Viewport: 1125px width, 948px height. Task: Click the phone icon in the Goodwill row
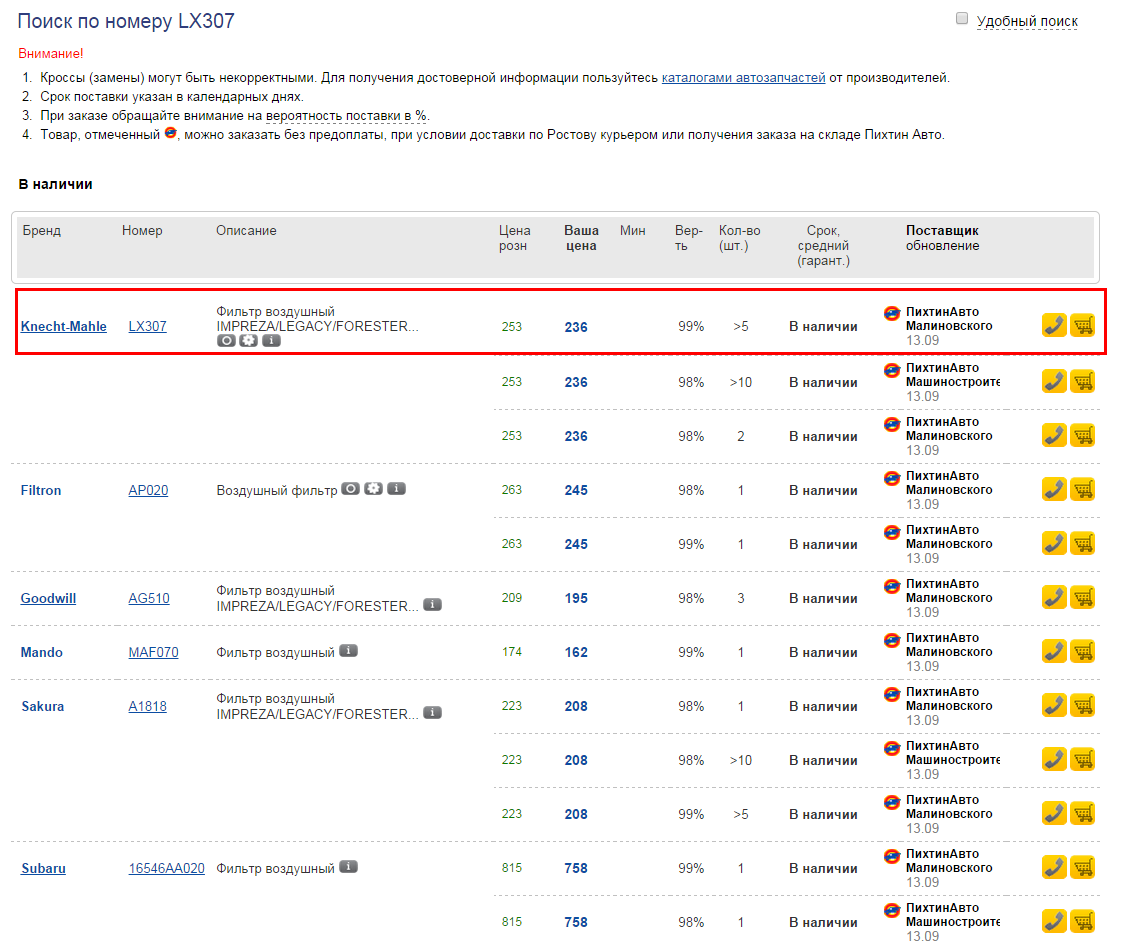pyautogui.click(x=1054, y=597)
